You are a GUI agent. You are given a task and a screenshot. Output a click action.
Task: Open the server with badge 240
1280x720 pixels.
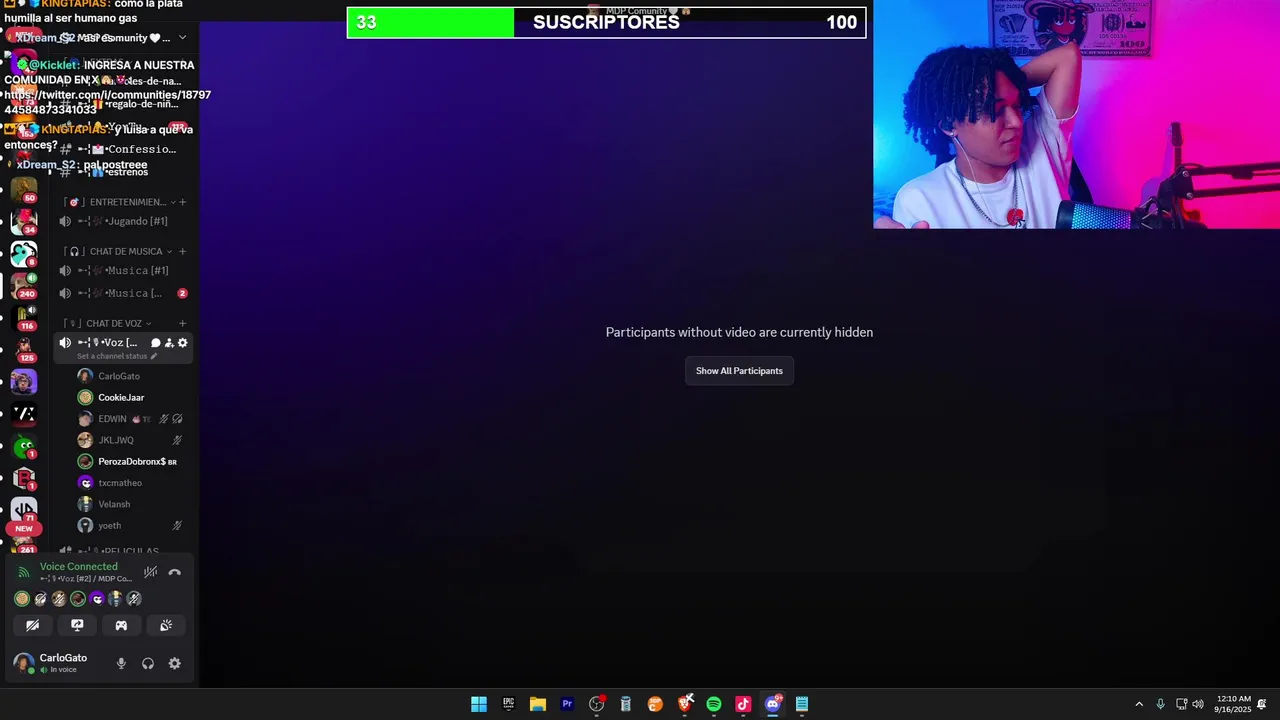tap(24, 285)
